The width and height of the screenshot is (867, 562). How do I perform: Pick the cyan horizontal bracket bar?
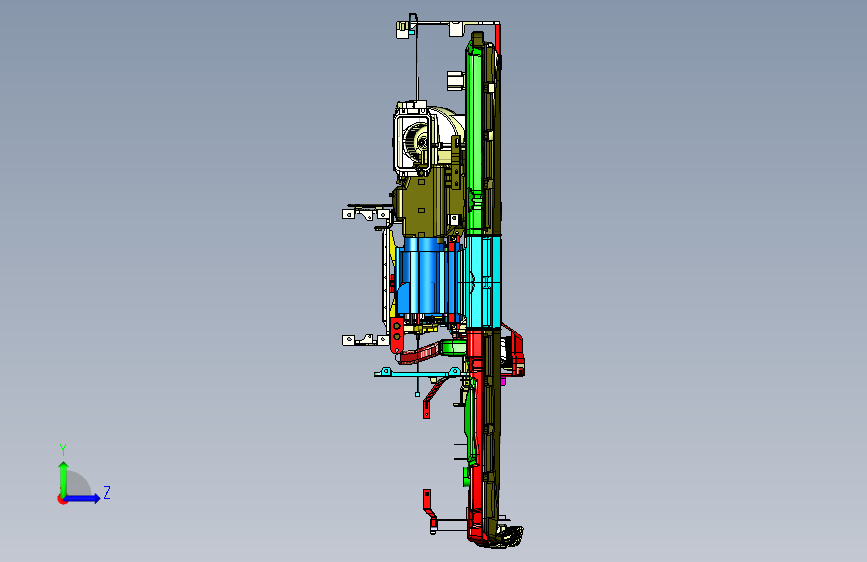click(x=419, y=373)
